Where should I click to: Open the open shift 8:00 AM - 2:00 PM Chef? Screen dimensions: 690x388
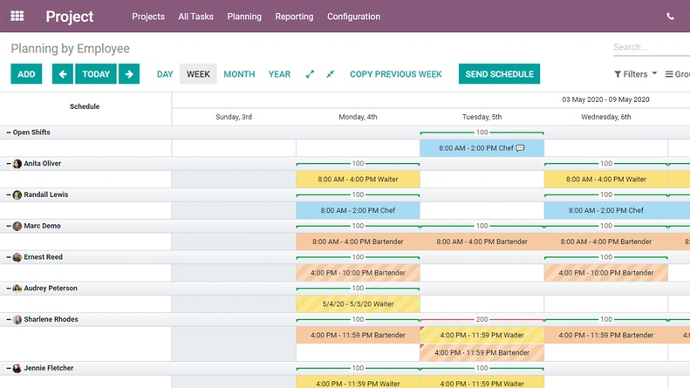(x=482, y=148)
